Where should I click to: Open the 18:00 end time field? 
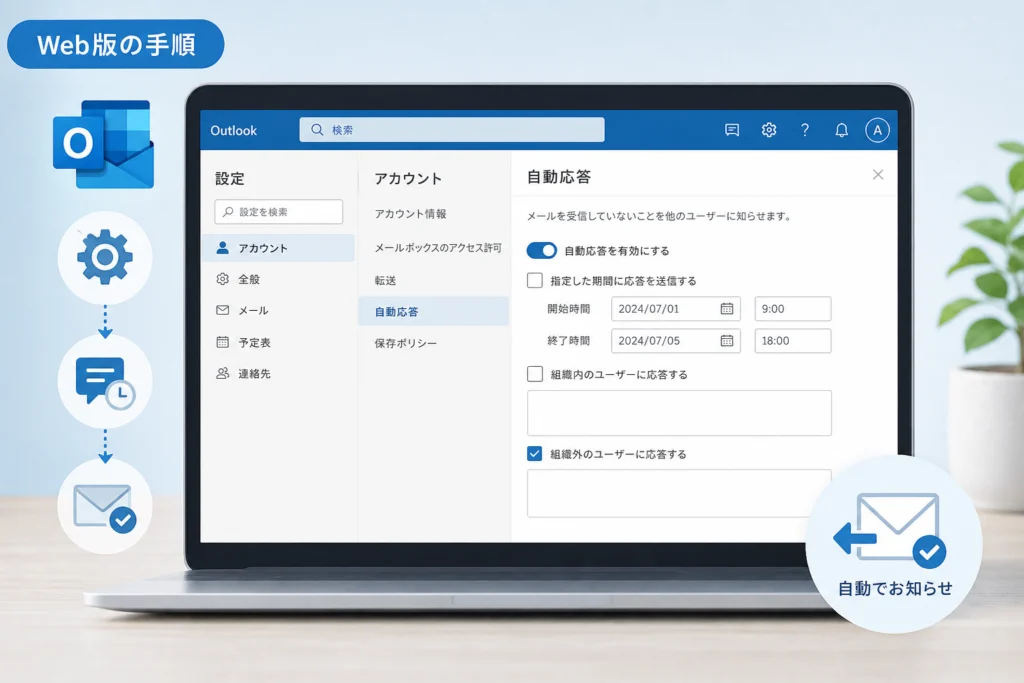coord(793,341)
